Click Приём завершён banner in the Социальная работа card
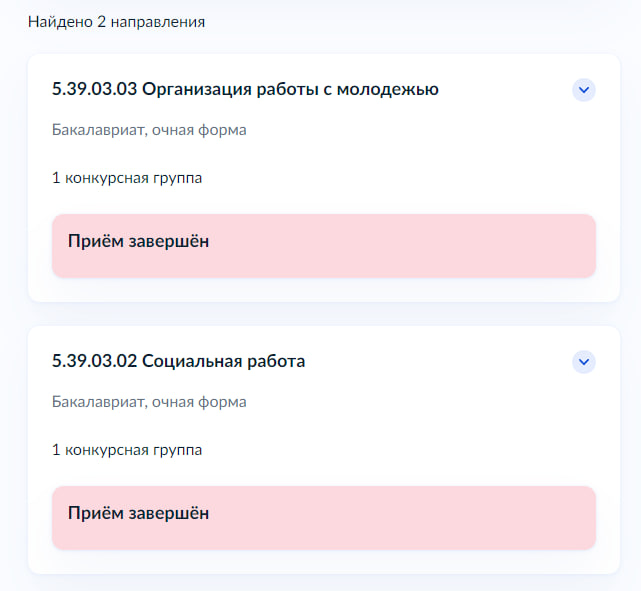 324,518
